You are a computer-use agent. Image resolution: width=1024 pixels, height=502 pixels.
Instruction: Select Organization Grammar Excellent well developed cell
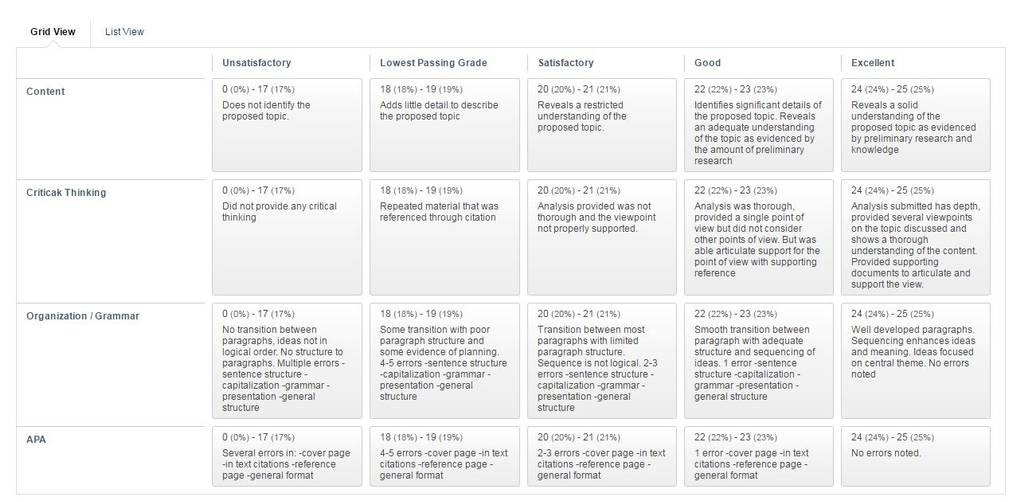pyautogui.click(x=916, y=360)
